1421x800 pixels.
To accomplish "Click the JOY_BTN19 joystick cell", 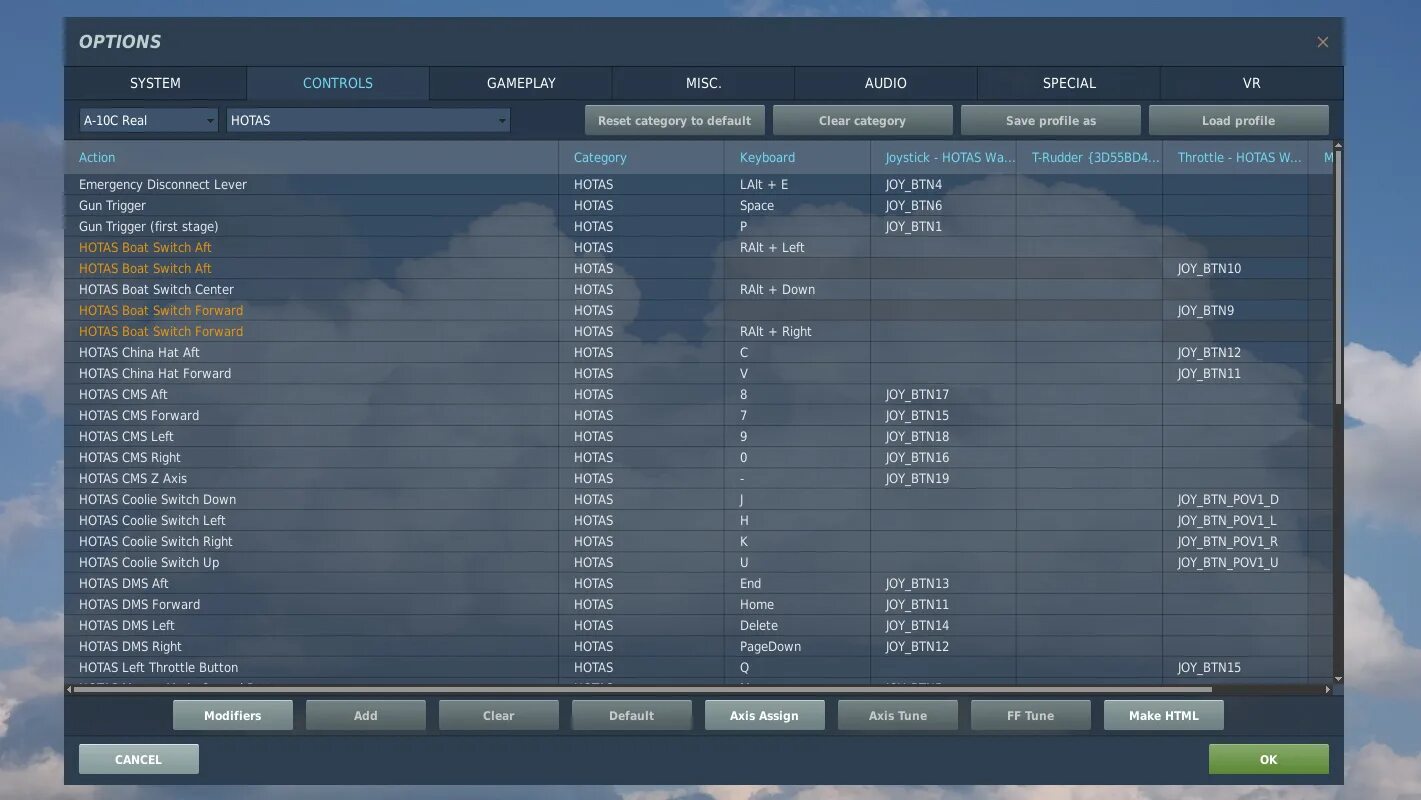I will [944, 478].
